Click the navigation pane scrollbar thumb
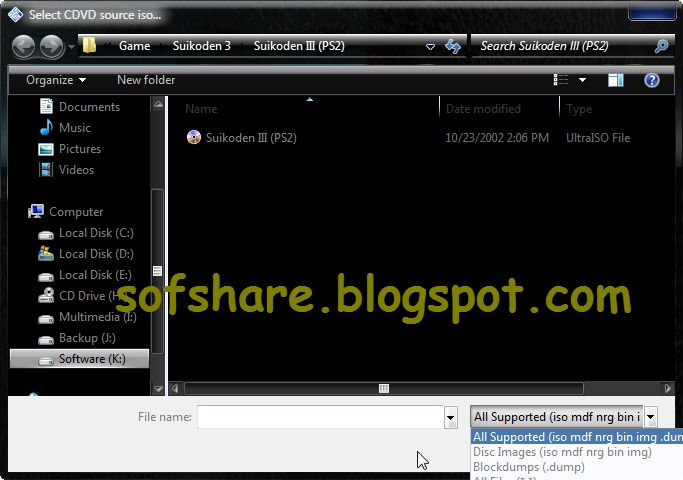Viewport: 683px width, 480px height. [x=158, y=271]
